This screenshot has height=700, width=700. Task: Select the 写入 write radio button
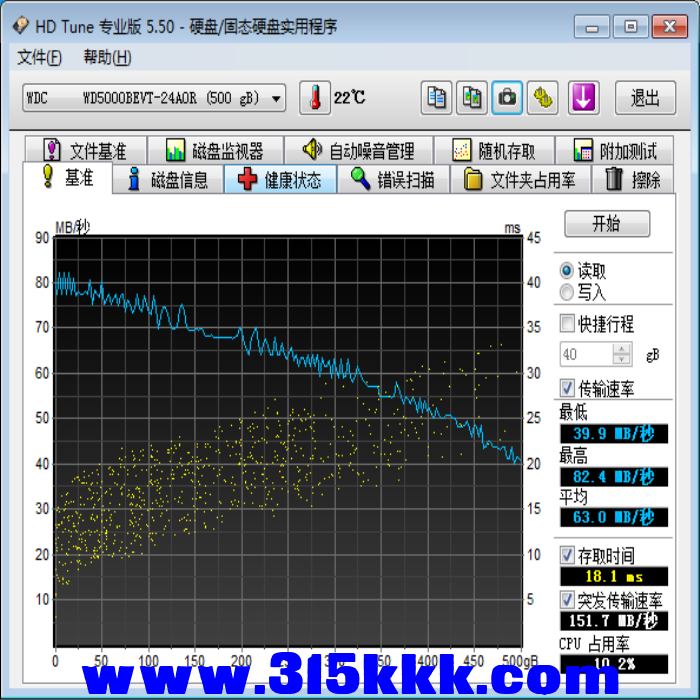pyautogui.click(x=567, y=292)
